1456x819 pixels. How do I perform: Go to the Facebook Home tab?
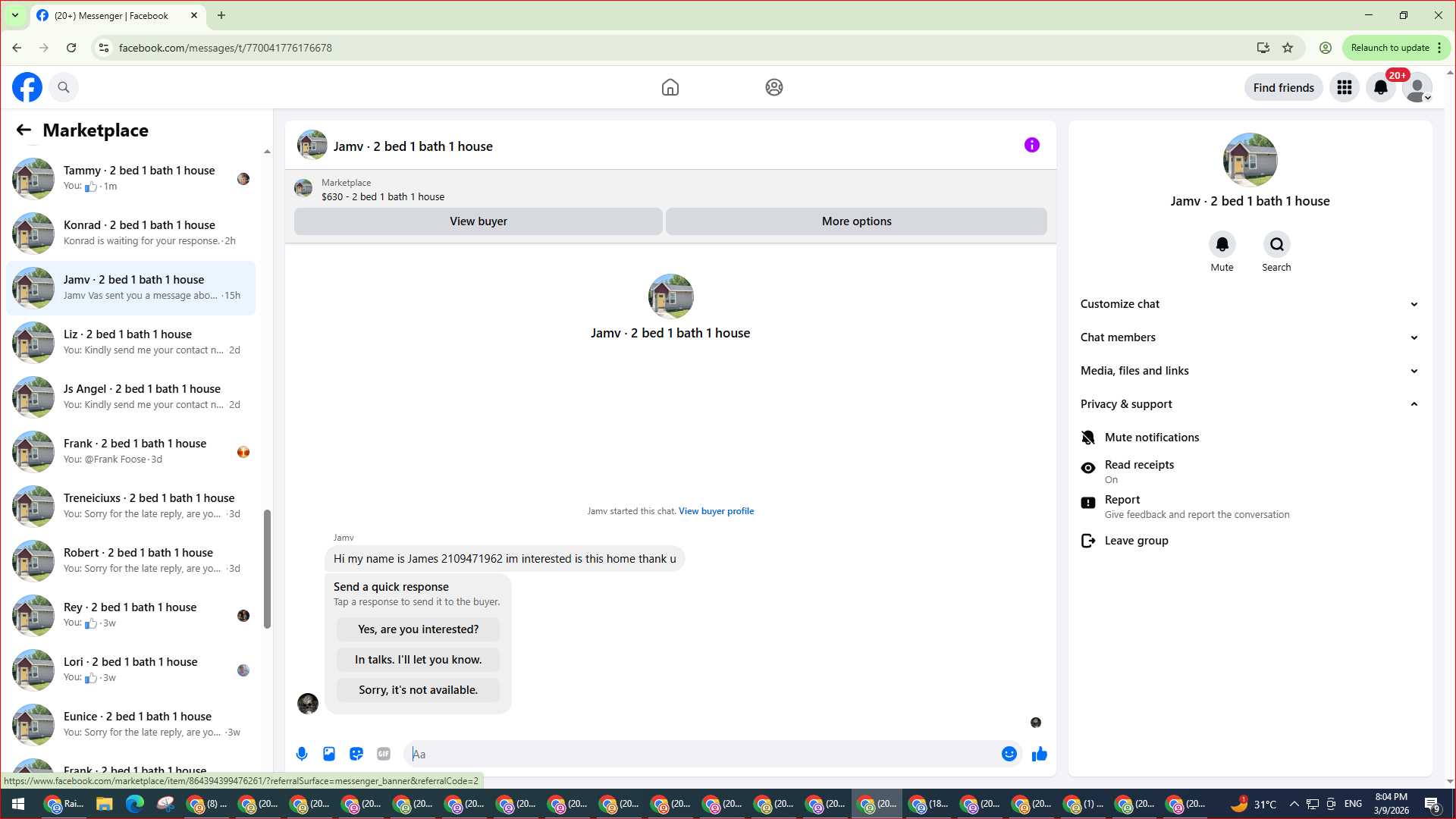[670, 87]
